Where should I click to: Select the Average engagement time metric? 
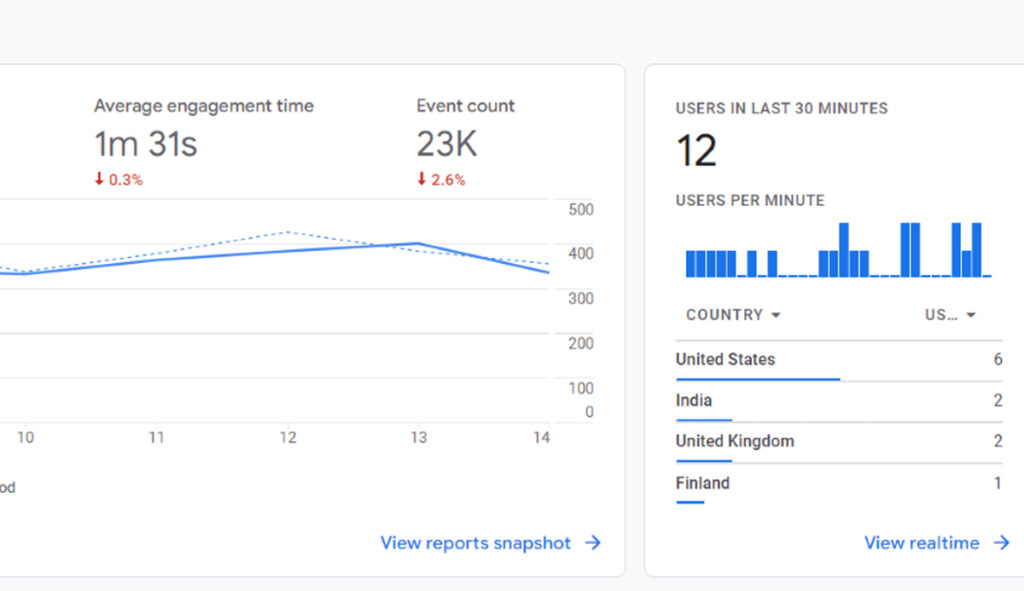203,106
